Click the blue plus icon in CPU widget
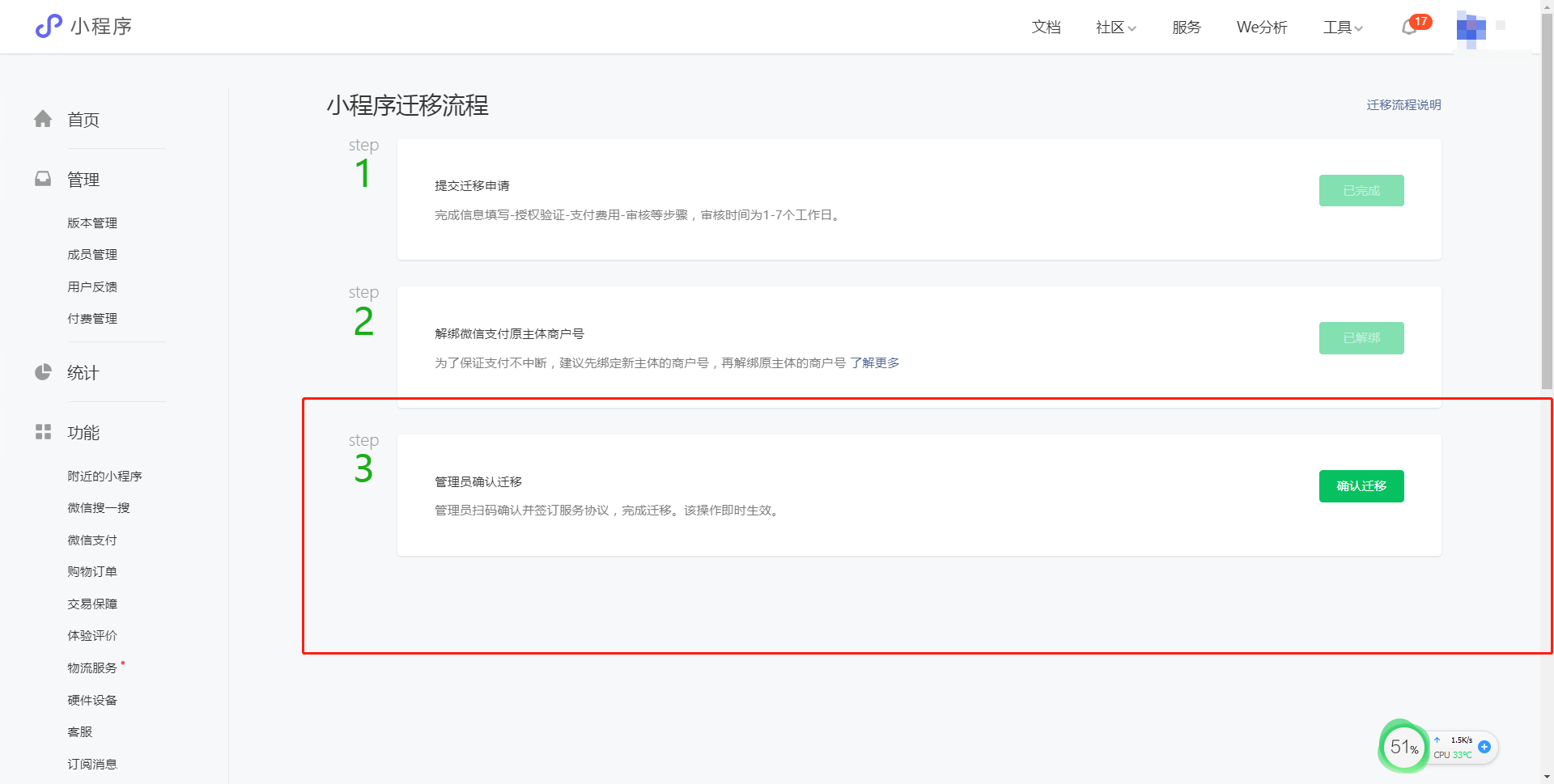 click(1484, 747)
